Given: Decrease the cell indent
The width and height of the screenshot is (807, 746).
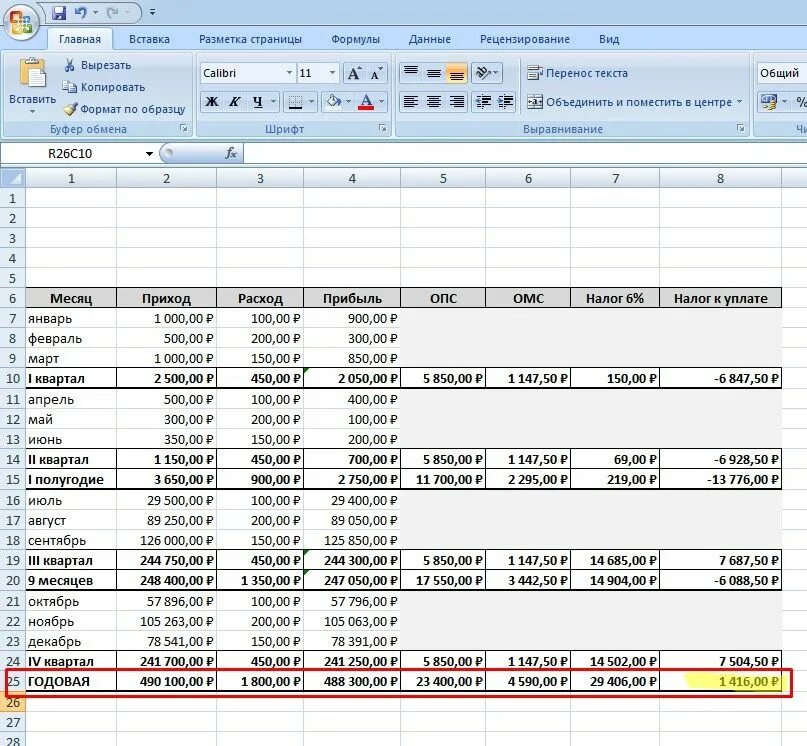Looking at the screenshot, I should (x=483, y=101).
